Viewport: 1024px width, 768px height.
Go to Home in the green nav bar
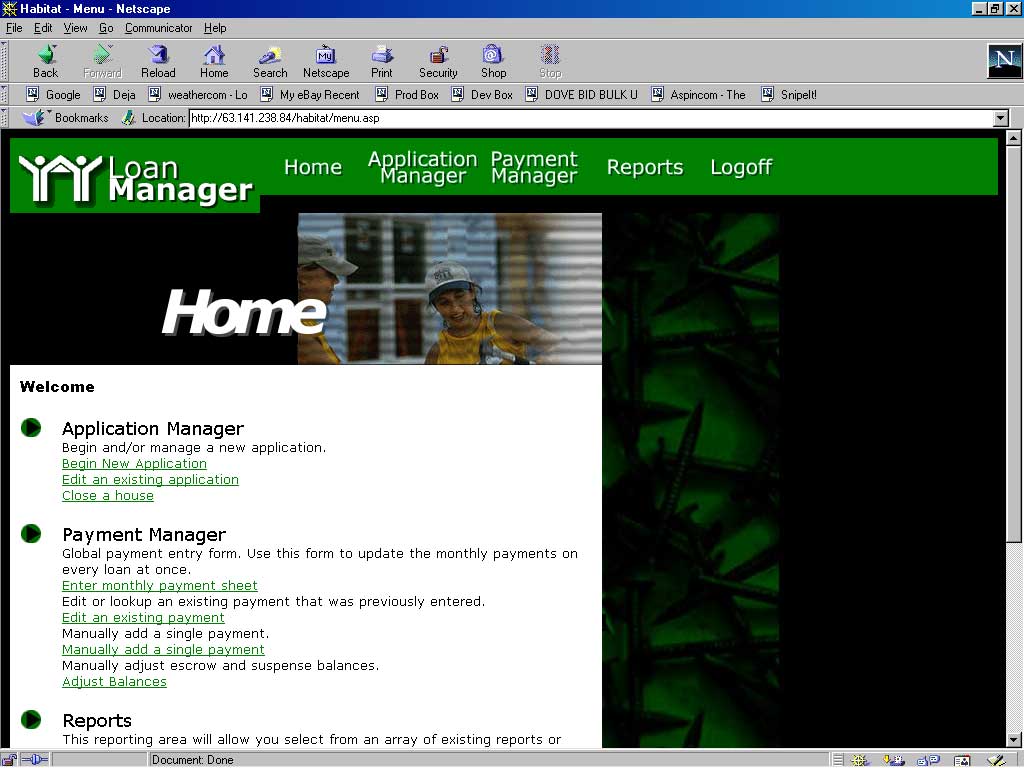click(x=313, y=167)
